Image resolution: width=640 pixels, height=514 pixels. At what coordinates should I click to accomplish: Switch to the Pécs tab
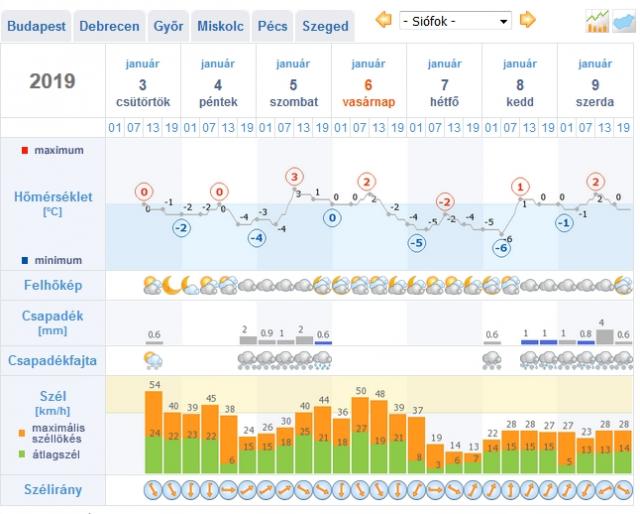(272, 26)
